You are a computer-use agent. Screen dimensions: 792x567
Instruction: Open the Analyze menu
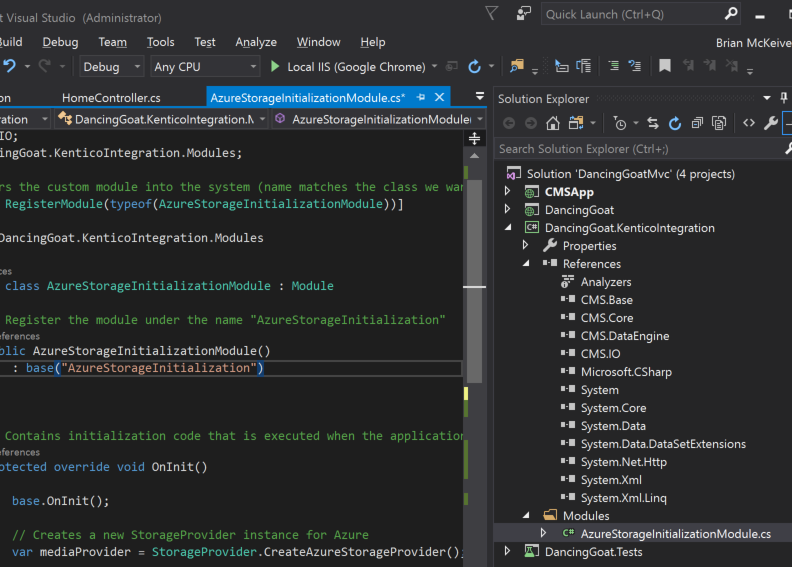click(256, 42)
